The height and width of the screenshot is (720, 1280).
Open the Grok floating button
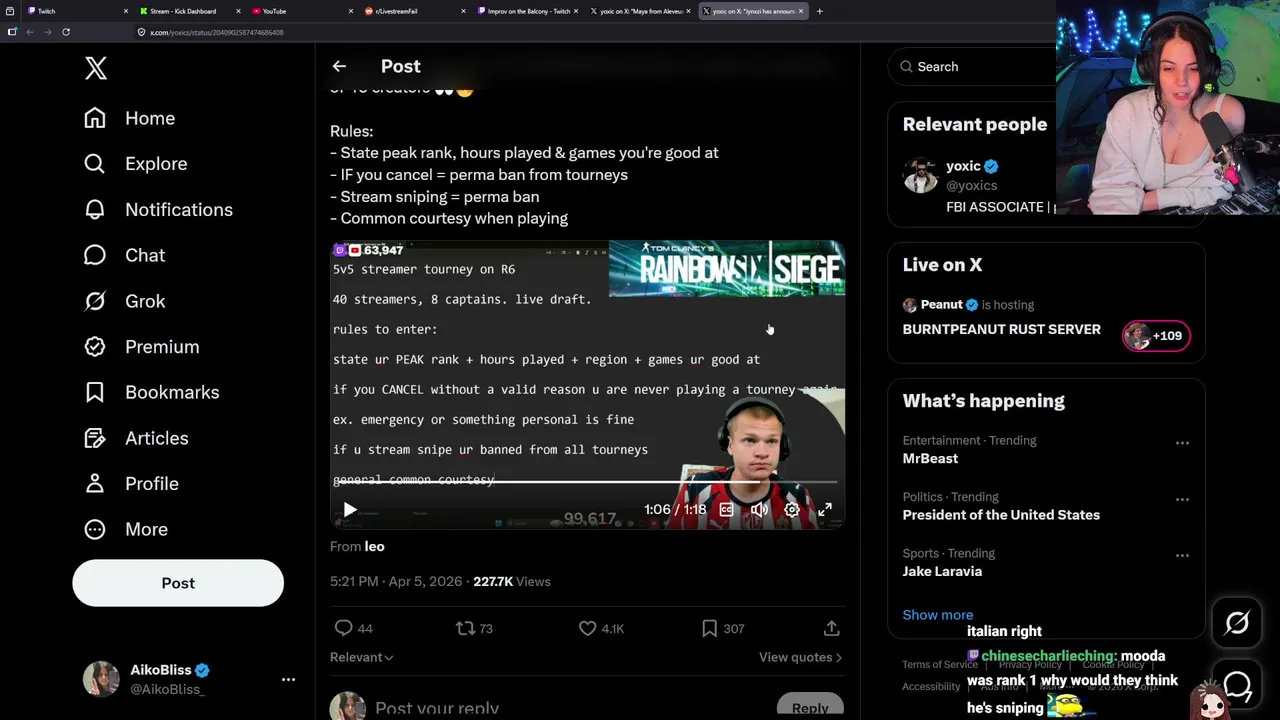click(x=1237, y=623)
